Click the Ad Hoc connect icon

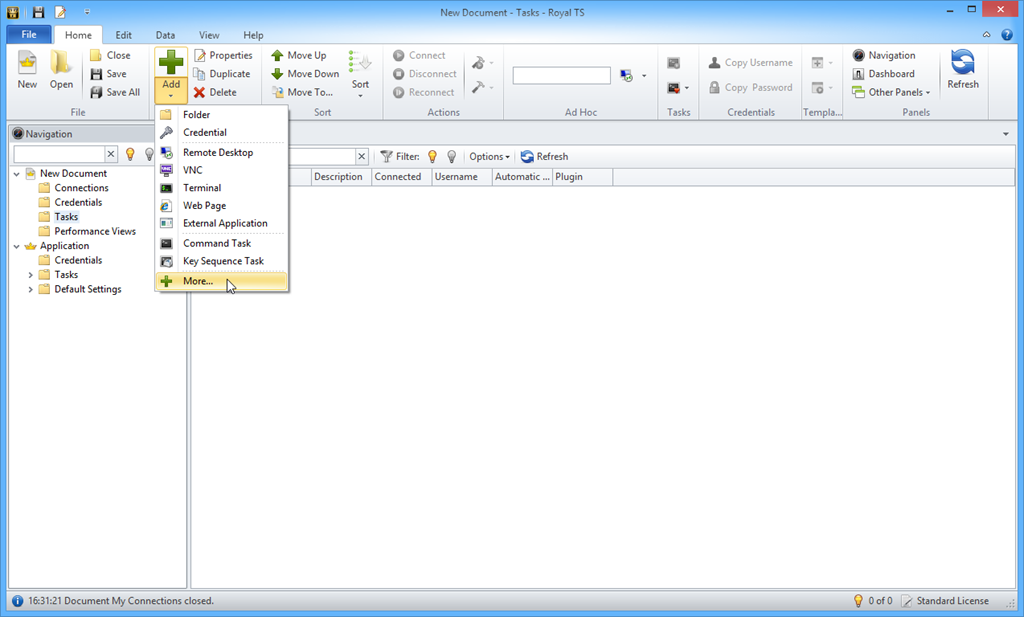coord(626,76)
